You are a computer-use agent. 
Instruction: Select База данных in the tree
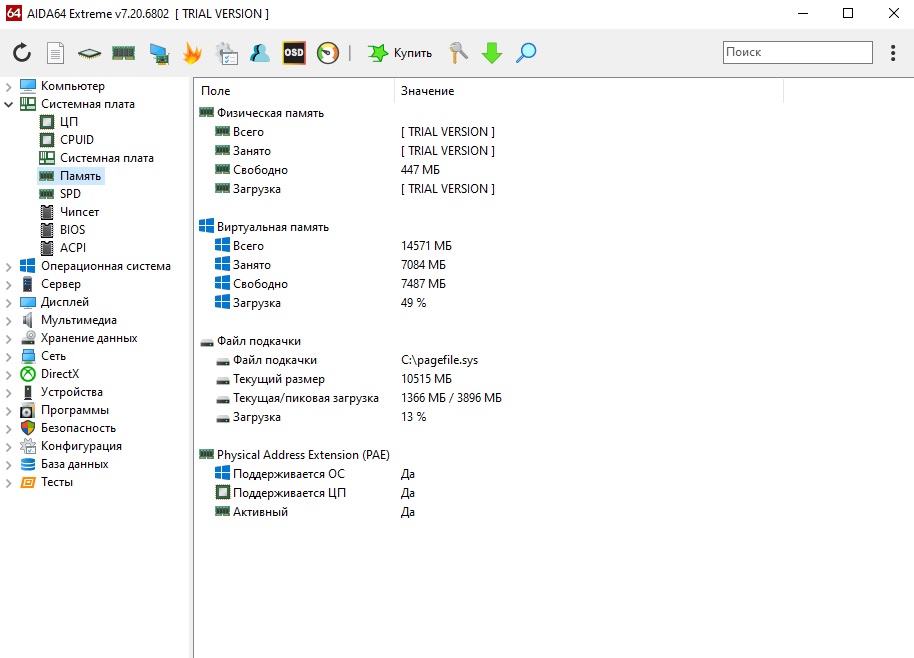(75, 465)
